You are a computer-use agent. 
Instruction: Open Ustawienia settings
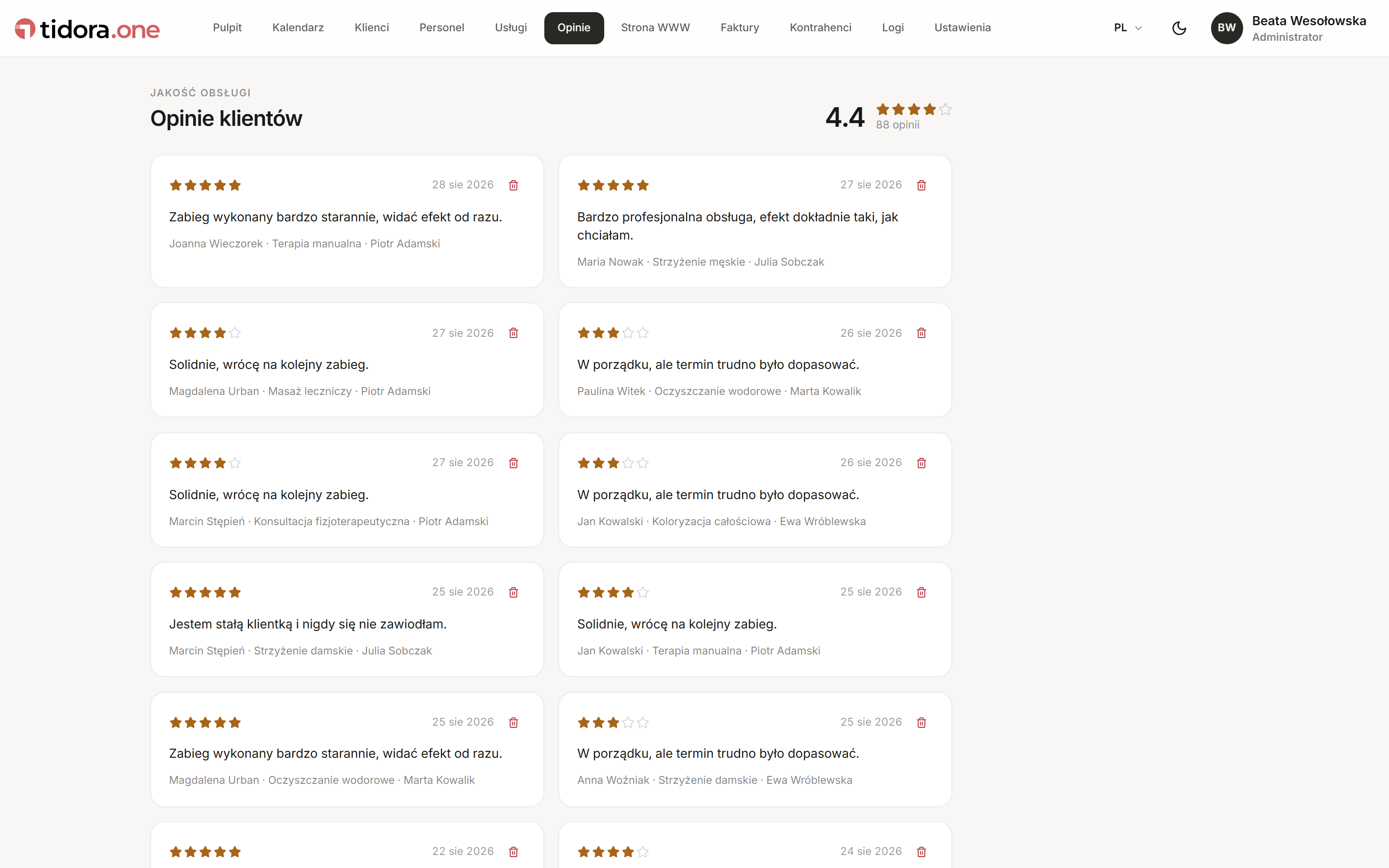(x=963, y=27)
